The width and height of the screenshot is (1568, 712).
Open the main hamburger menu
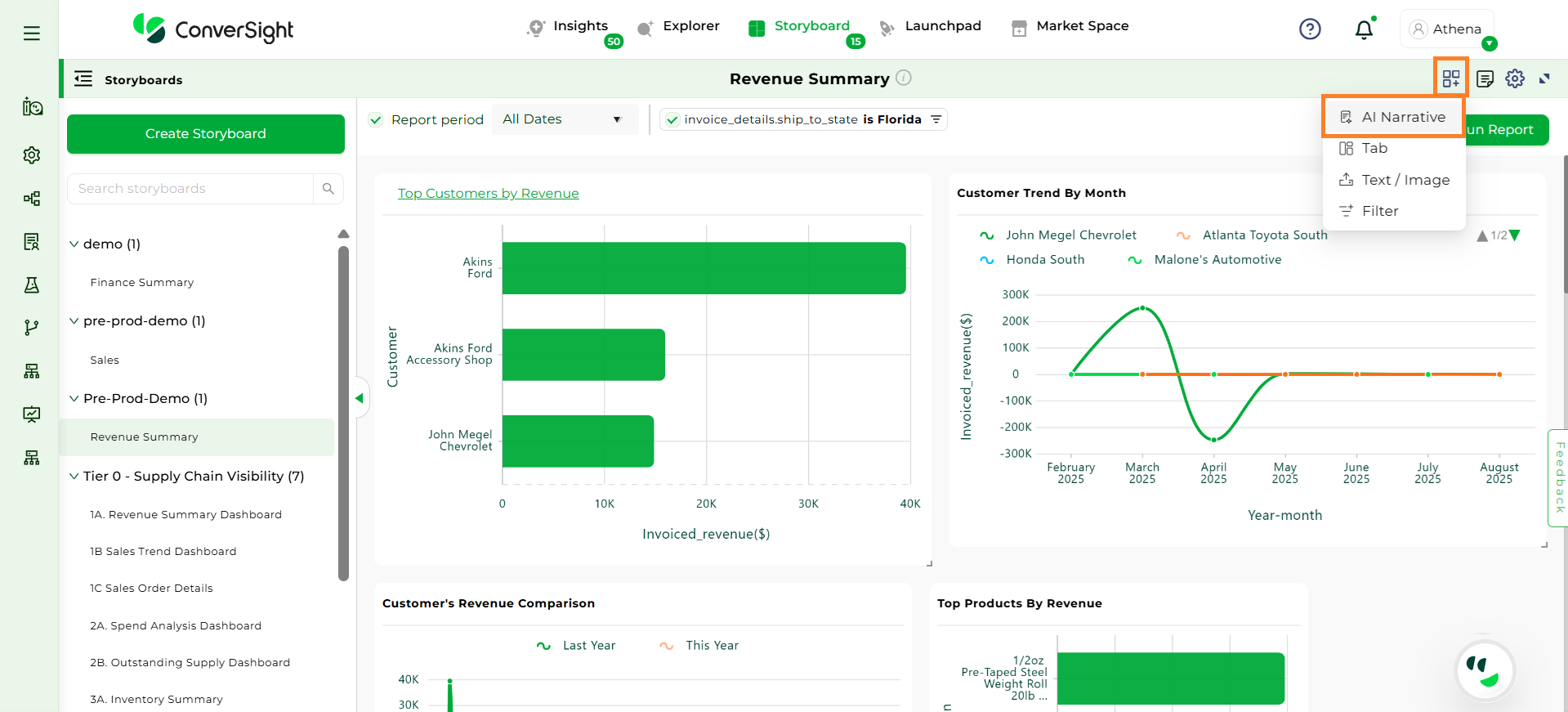(32, 34)
